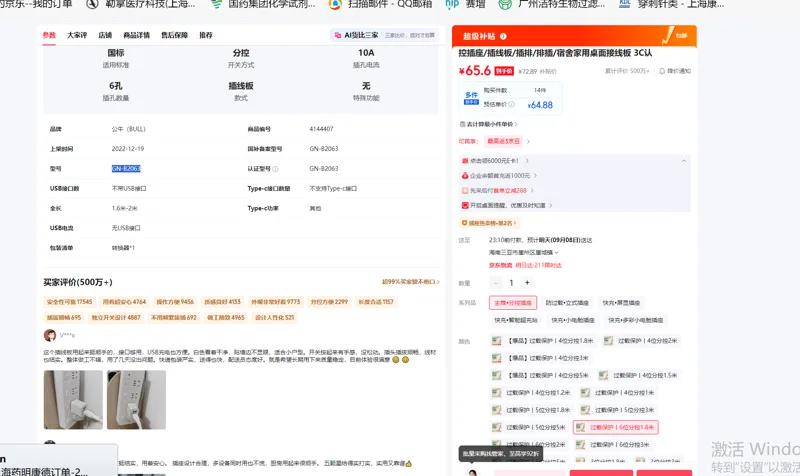Choose the 【爆品】4位分控3米 option
Viewport: 800px width, 476px height.
coord(541,358)
